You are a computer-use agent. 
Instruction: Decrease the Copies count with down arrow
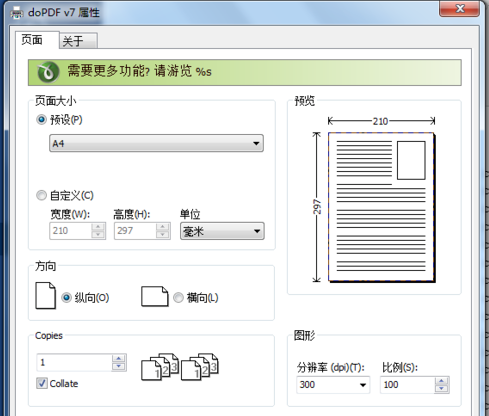[119, 366]
